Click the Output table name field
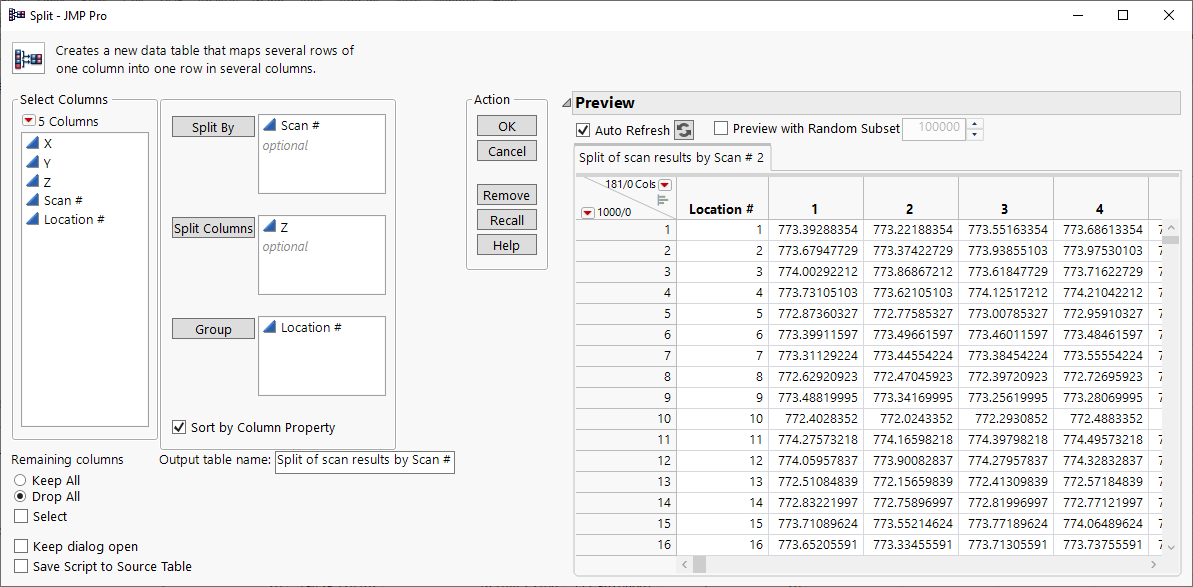Image resolution: width=1193 pixels, height=587 pixels. point(365,461)
